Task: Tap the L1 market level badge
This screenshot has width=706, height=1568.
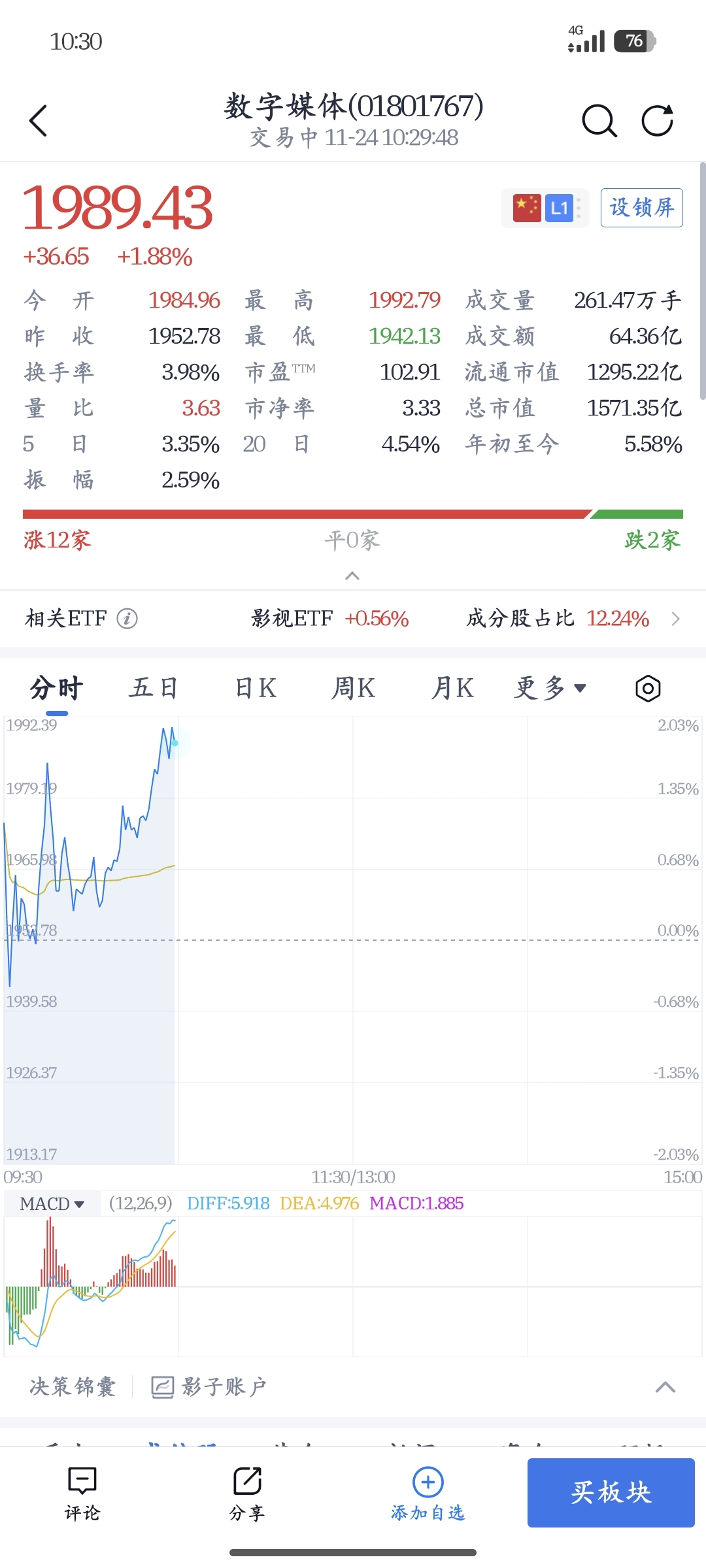Action: pos(559,208)
